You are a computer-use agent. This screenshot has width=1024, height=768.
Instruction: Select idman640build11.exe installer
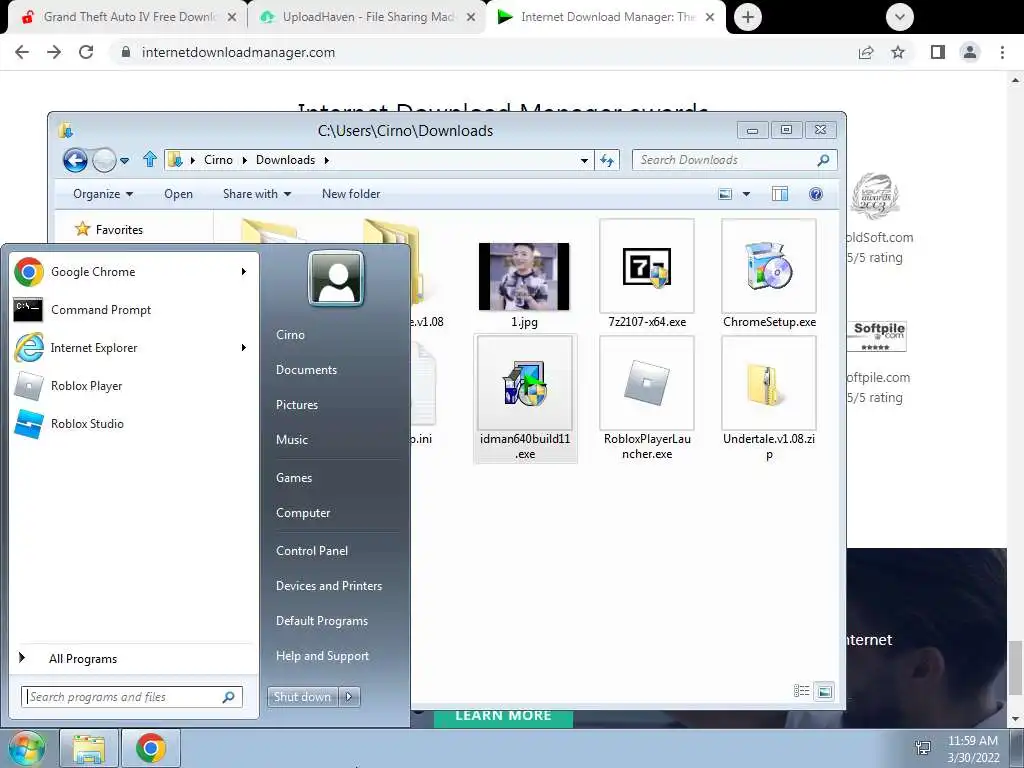525,397
